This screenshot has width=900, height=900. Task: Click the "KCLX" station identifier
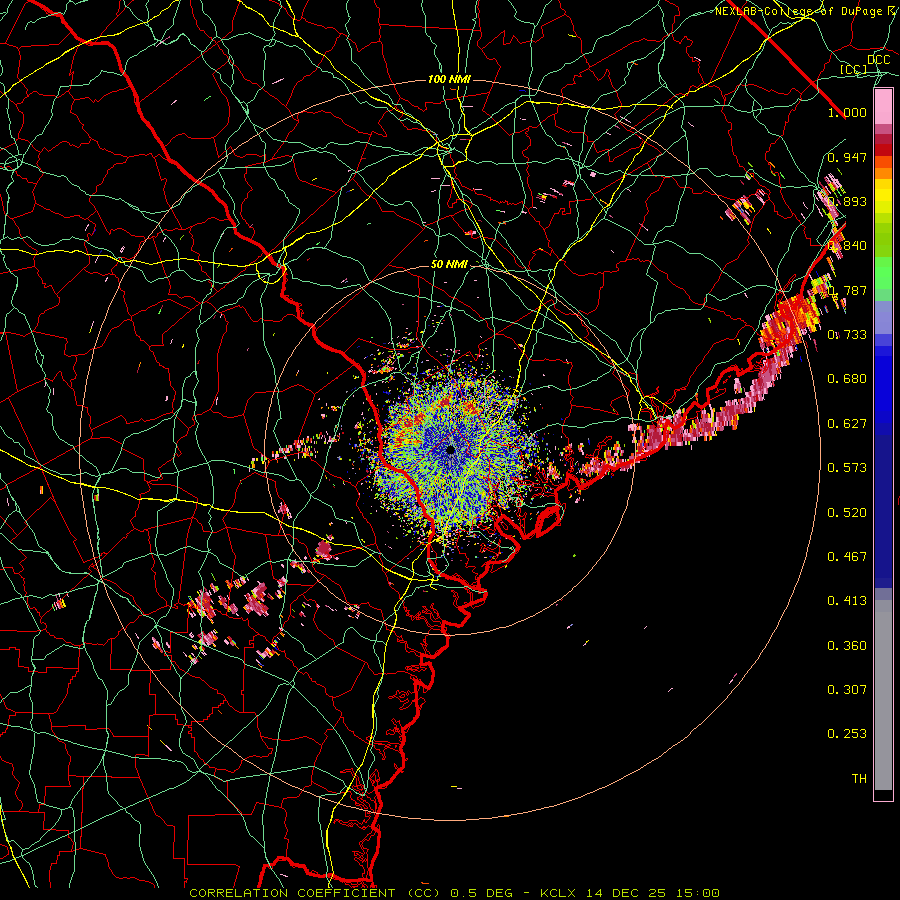(x=560, y=893)
